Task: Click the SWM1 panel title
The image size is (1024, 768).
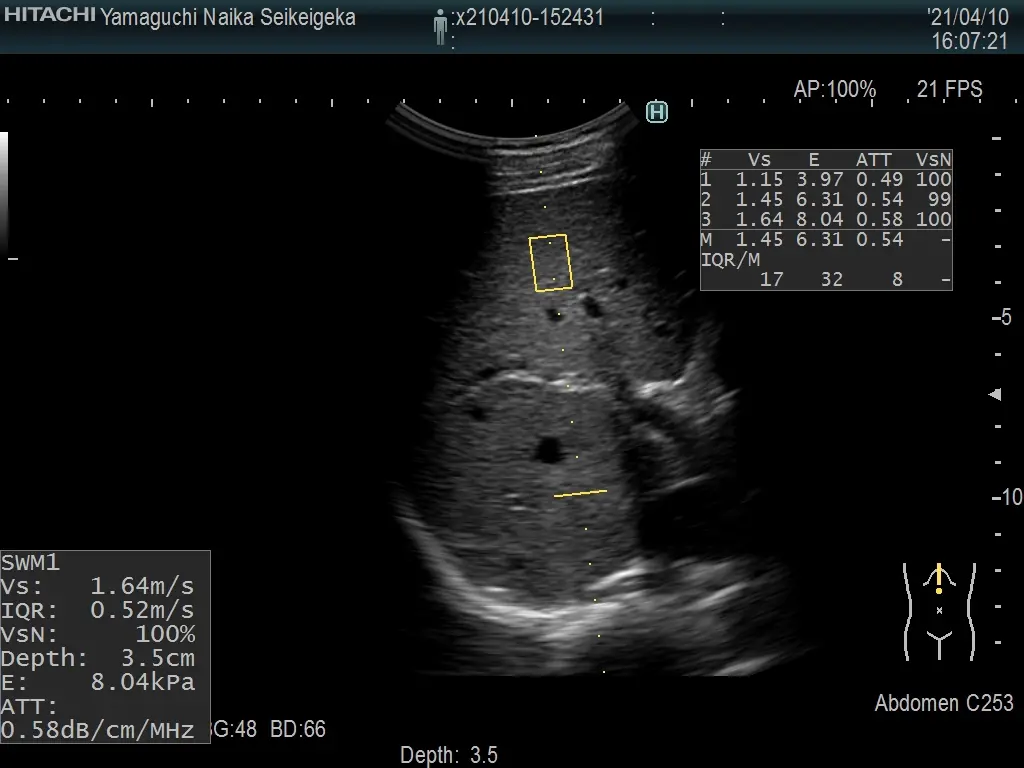Action: click(x=30, y=562)
